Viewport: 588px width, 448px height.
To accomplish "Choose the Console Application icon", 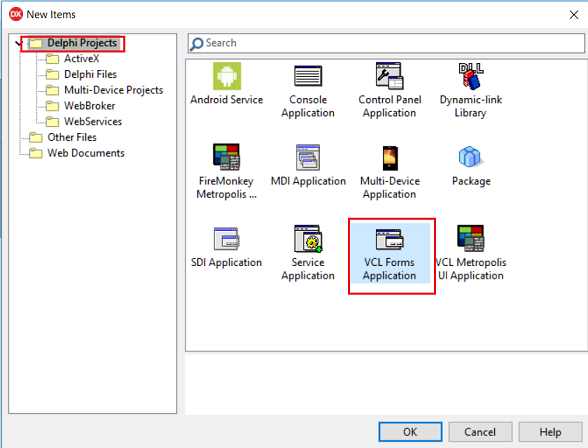I will pos(308,76).
